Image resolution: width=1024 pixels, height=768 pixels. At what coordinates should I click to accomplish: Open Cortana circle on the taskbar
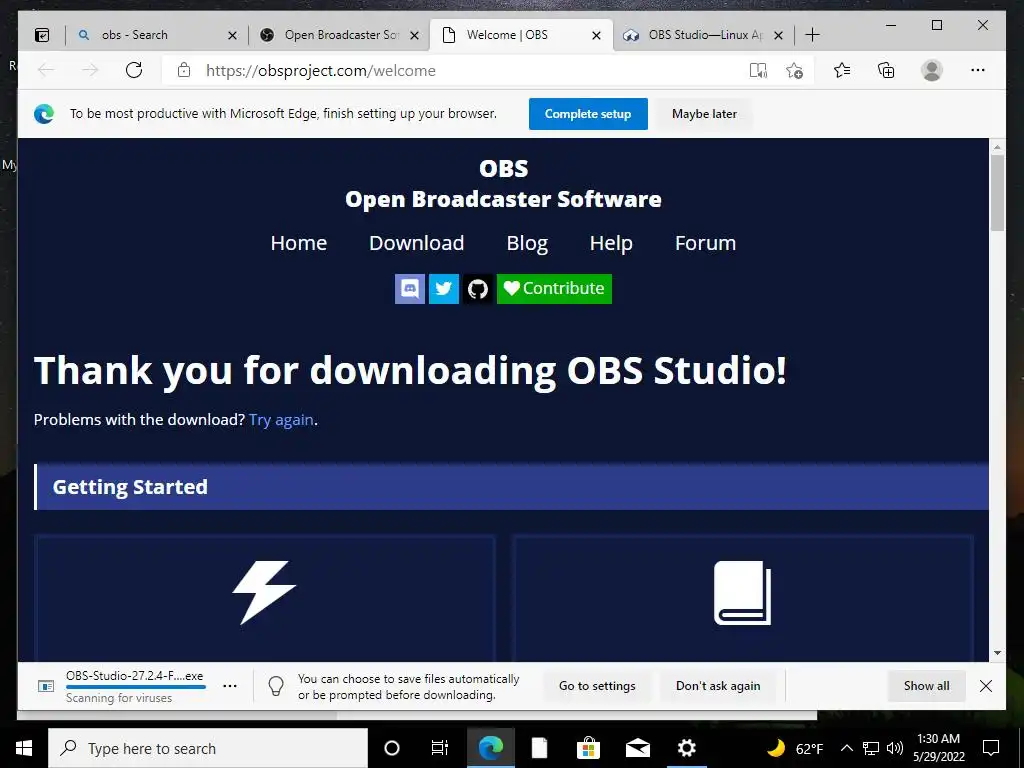(392, 748)
